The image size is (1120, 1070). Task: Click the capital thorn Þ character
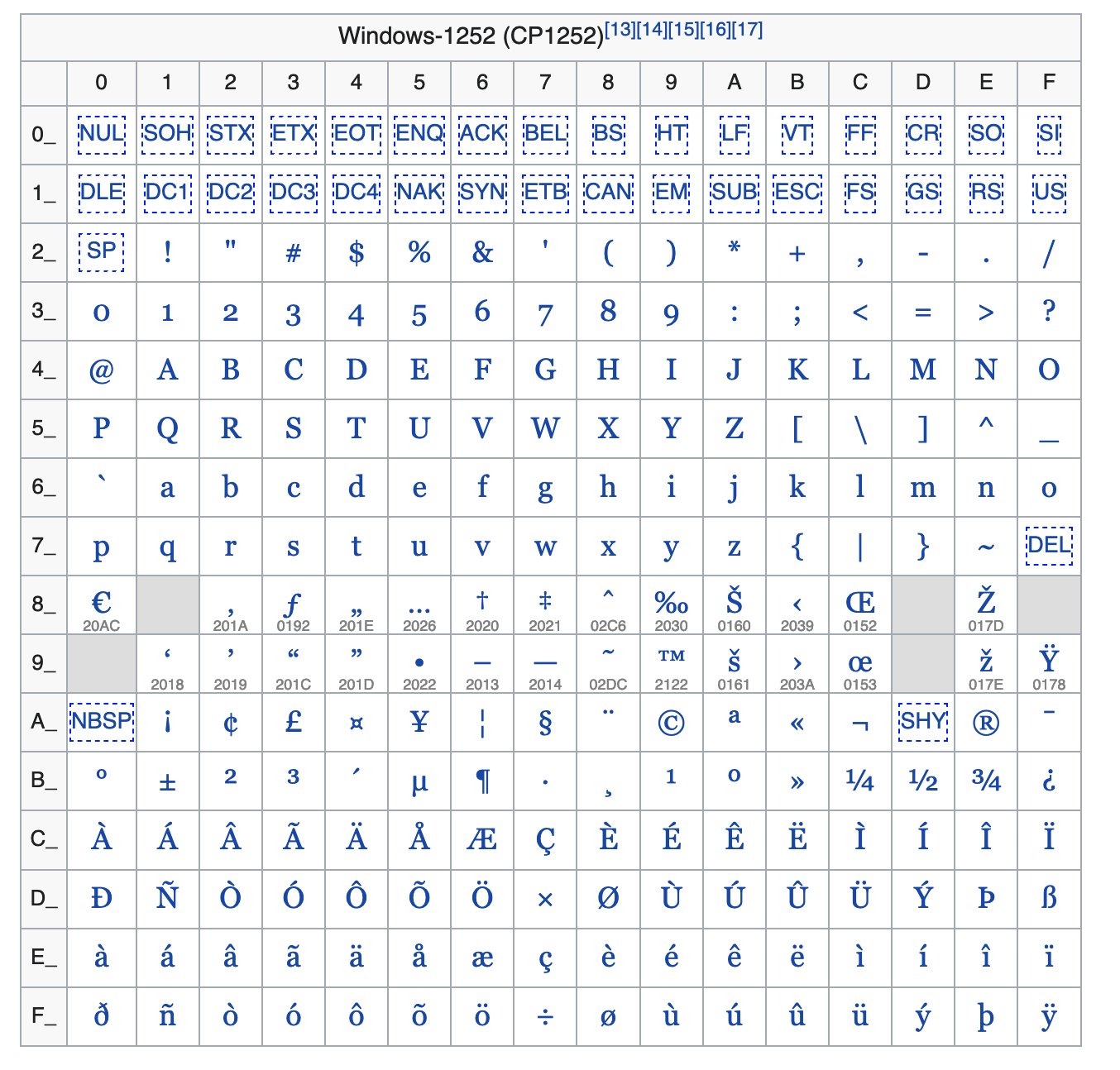pos(986,898)
